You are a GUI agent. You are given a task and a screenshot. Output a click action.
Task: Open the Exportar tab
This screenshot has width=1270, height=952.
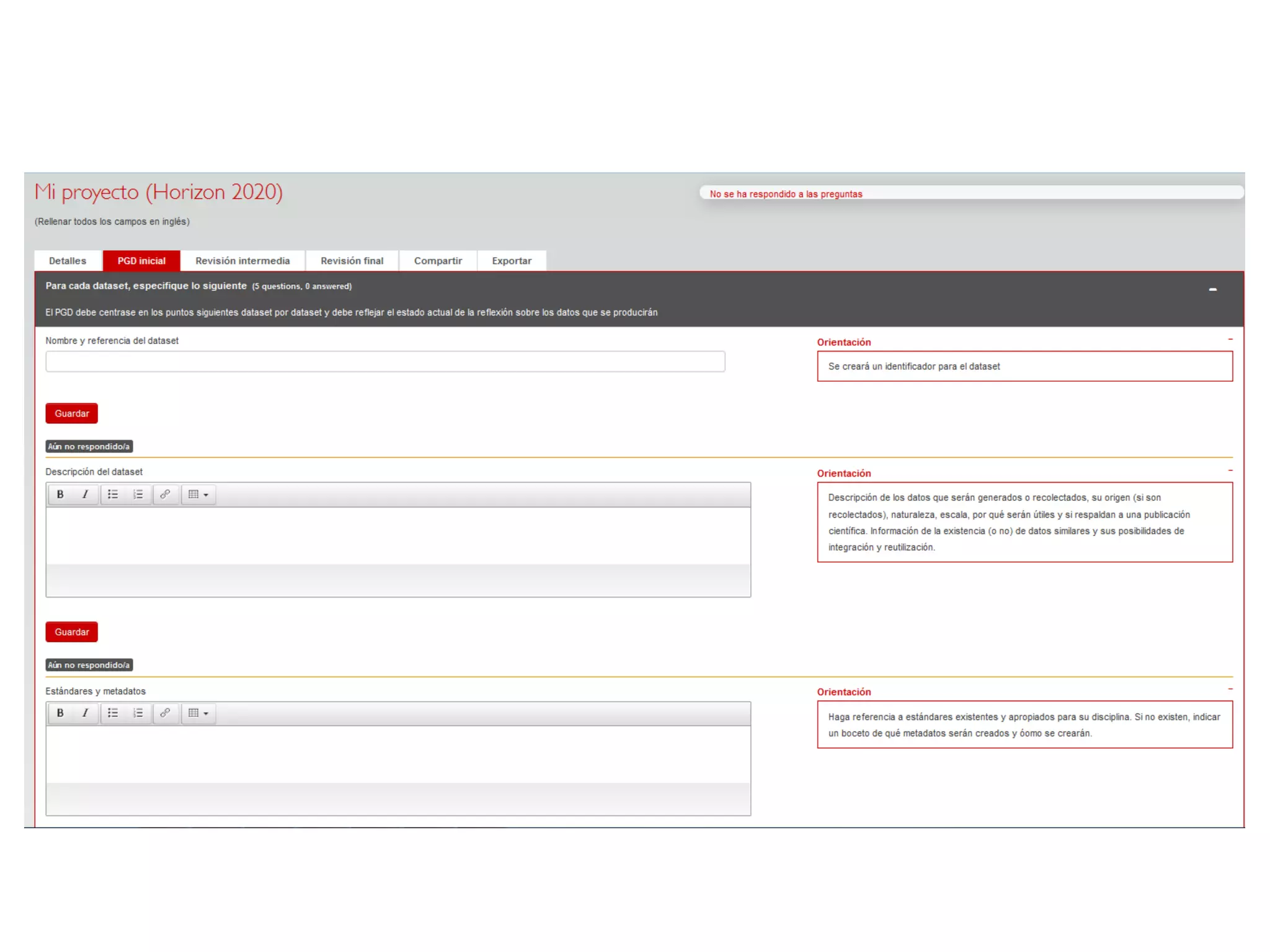click(x=512, y=261)
